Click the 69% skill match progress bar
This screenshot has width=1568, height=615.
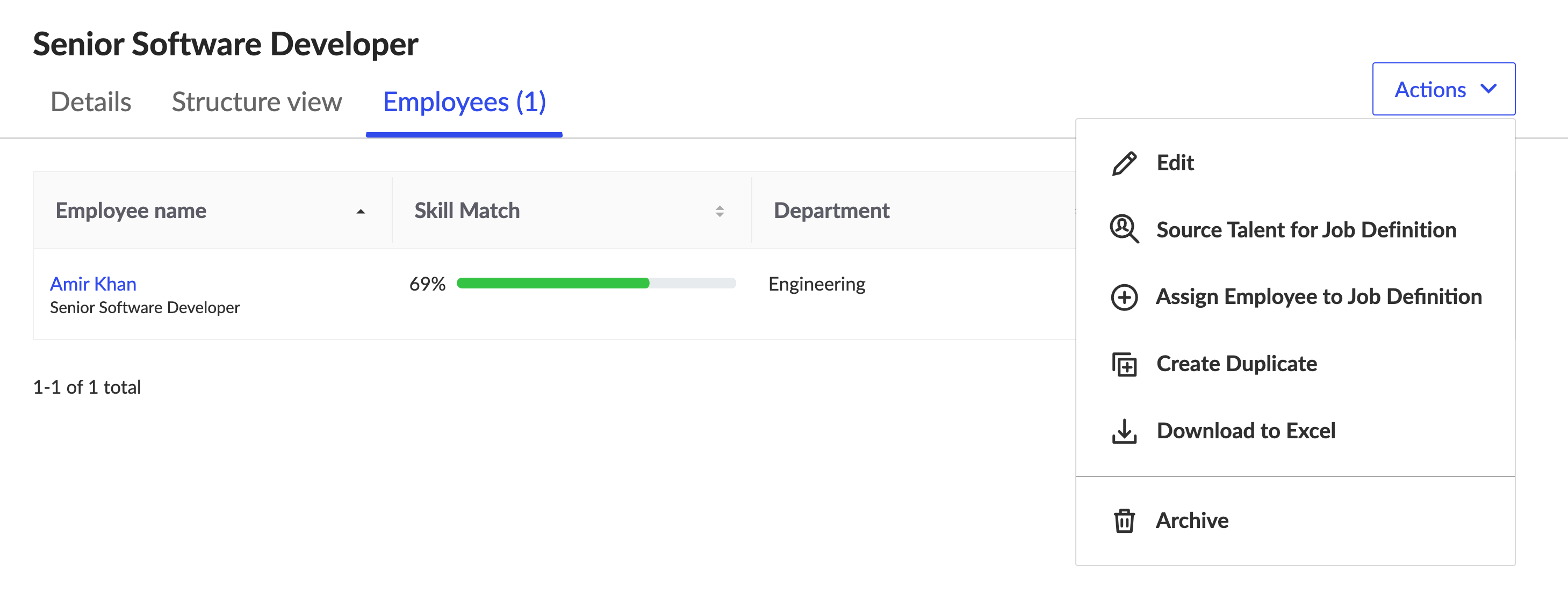pos(595,283)
